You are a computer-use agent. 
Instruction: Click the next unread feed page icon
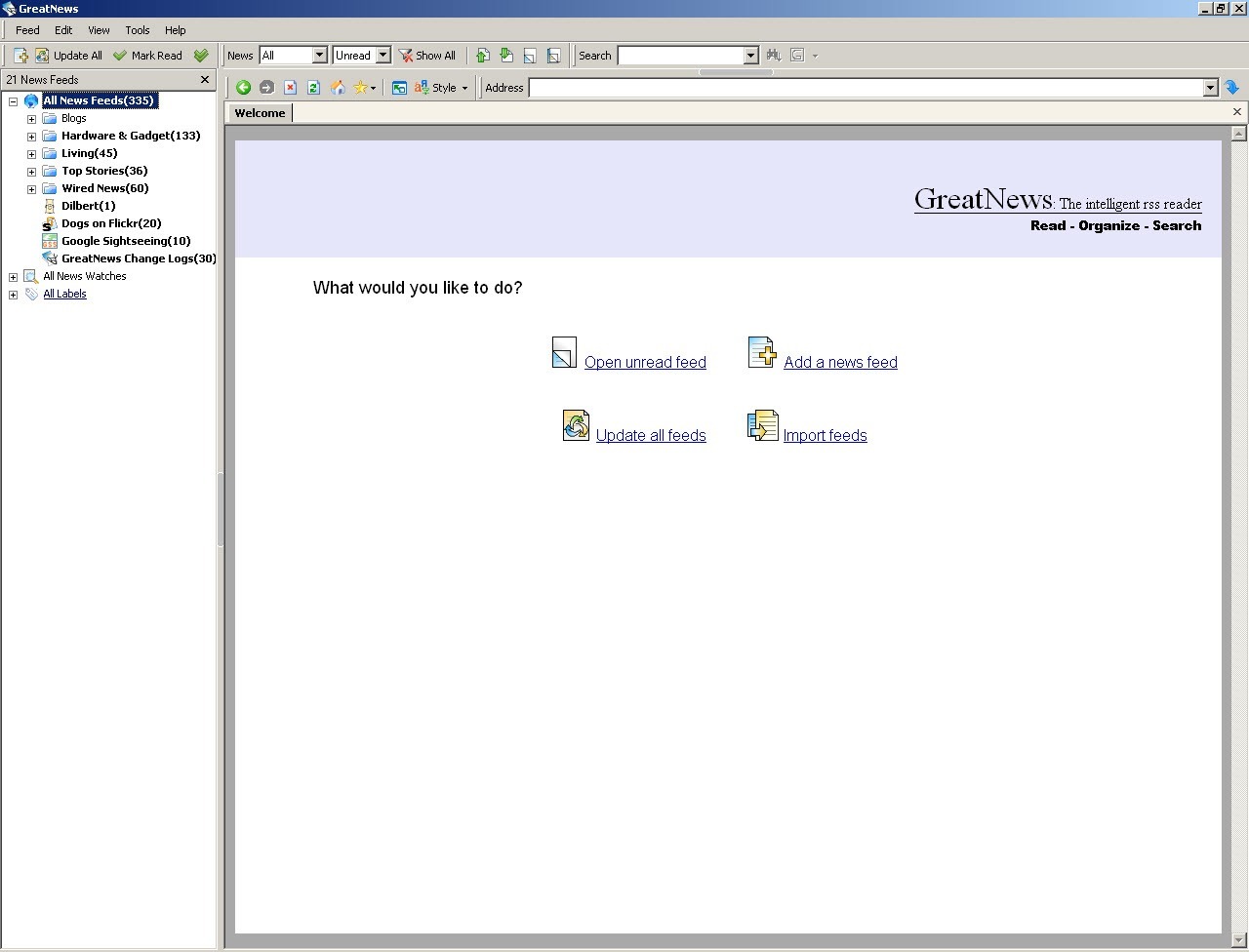(x=553, y=56)
